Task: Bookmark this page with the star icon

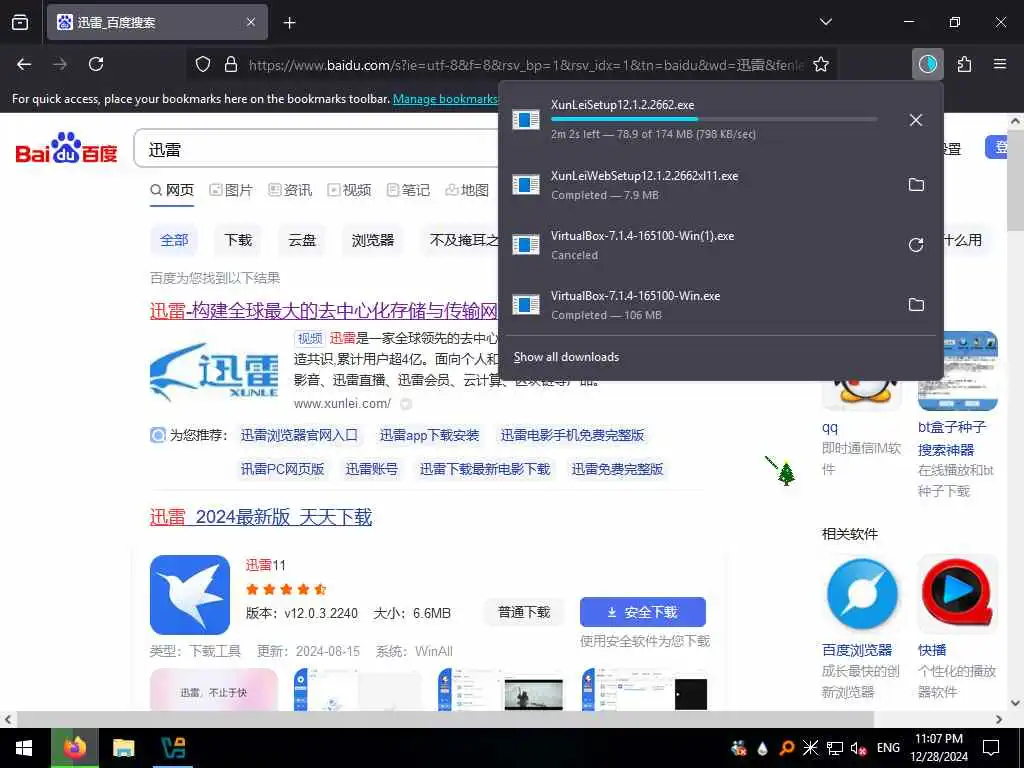Action: pos(821,64)
